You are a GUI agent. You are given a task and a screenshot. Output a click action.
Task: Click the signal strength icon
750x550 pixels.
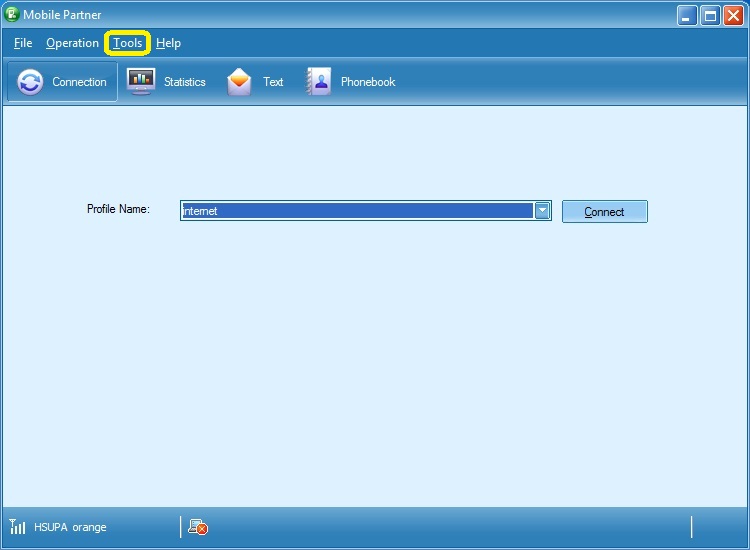(x=17, y=527)
